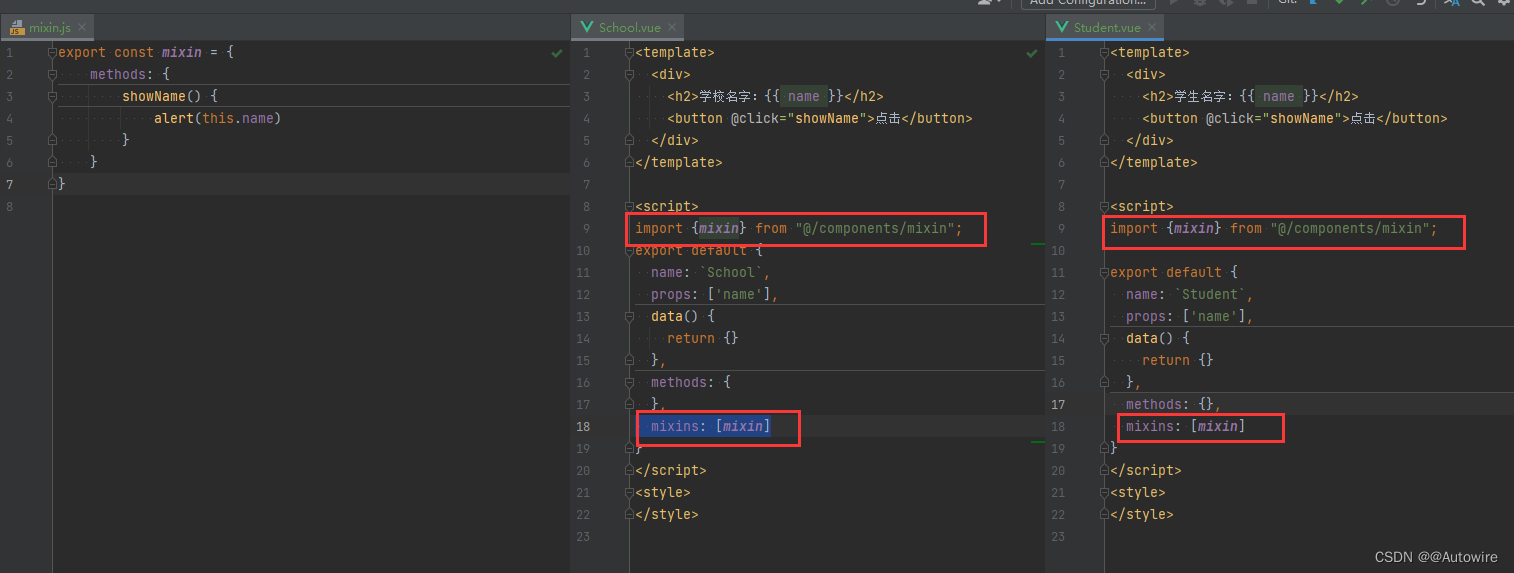Click closing </template> tag in Student.vue
This screenshot has height=573, width=1514.
coord(1154,162)
